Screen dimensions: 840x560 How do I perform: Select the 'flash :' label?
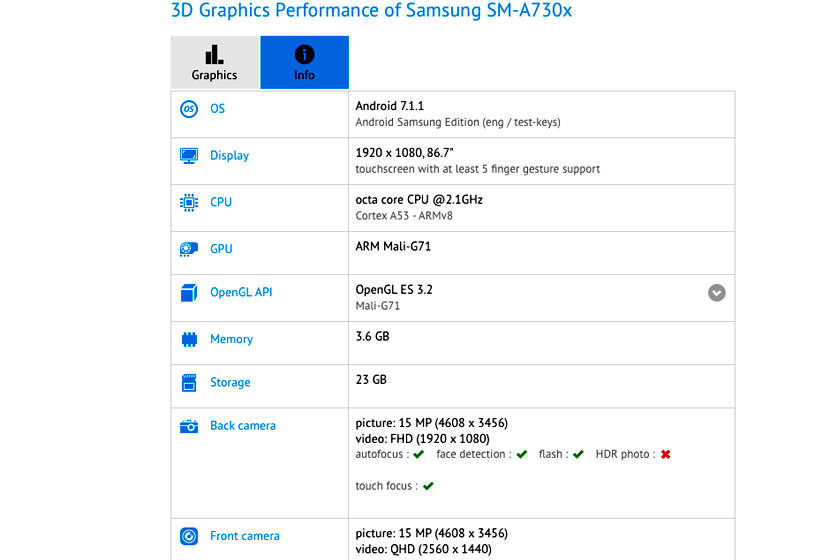click(554, 454)
